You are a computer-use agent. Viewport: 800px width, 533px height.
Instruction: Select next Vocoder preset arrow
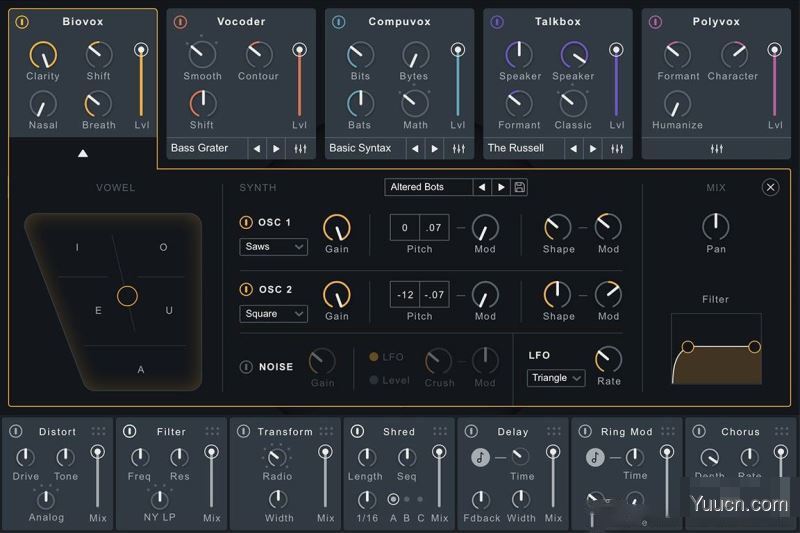pos(276,148)
